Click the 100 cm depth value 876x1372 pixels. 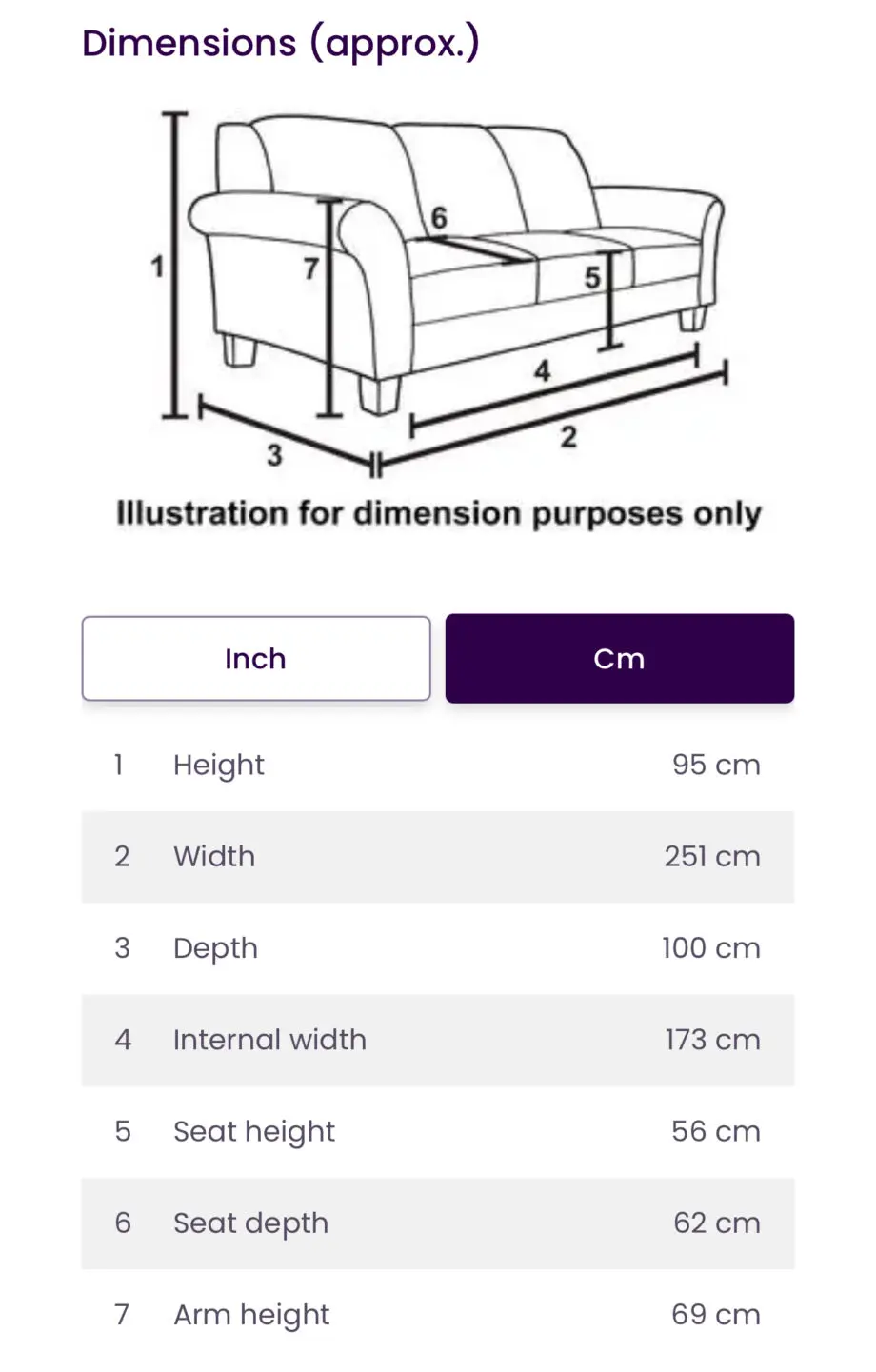point(711,948)
